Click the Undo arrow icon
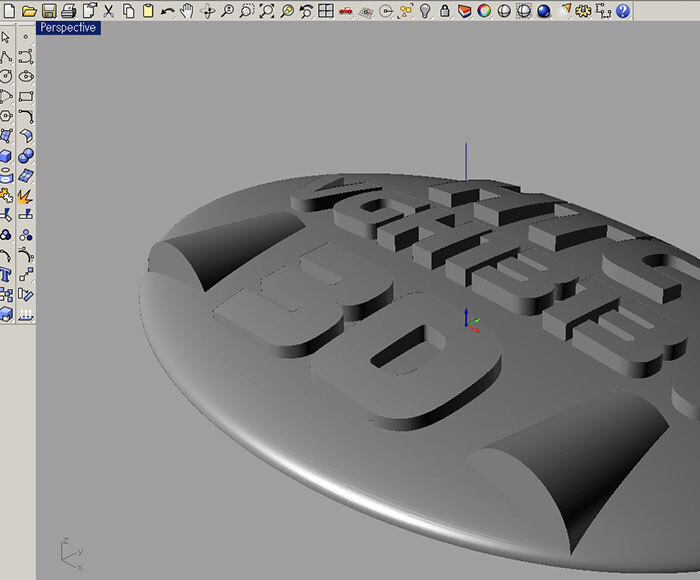 [167, 11]
